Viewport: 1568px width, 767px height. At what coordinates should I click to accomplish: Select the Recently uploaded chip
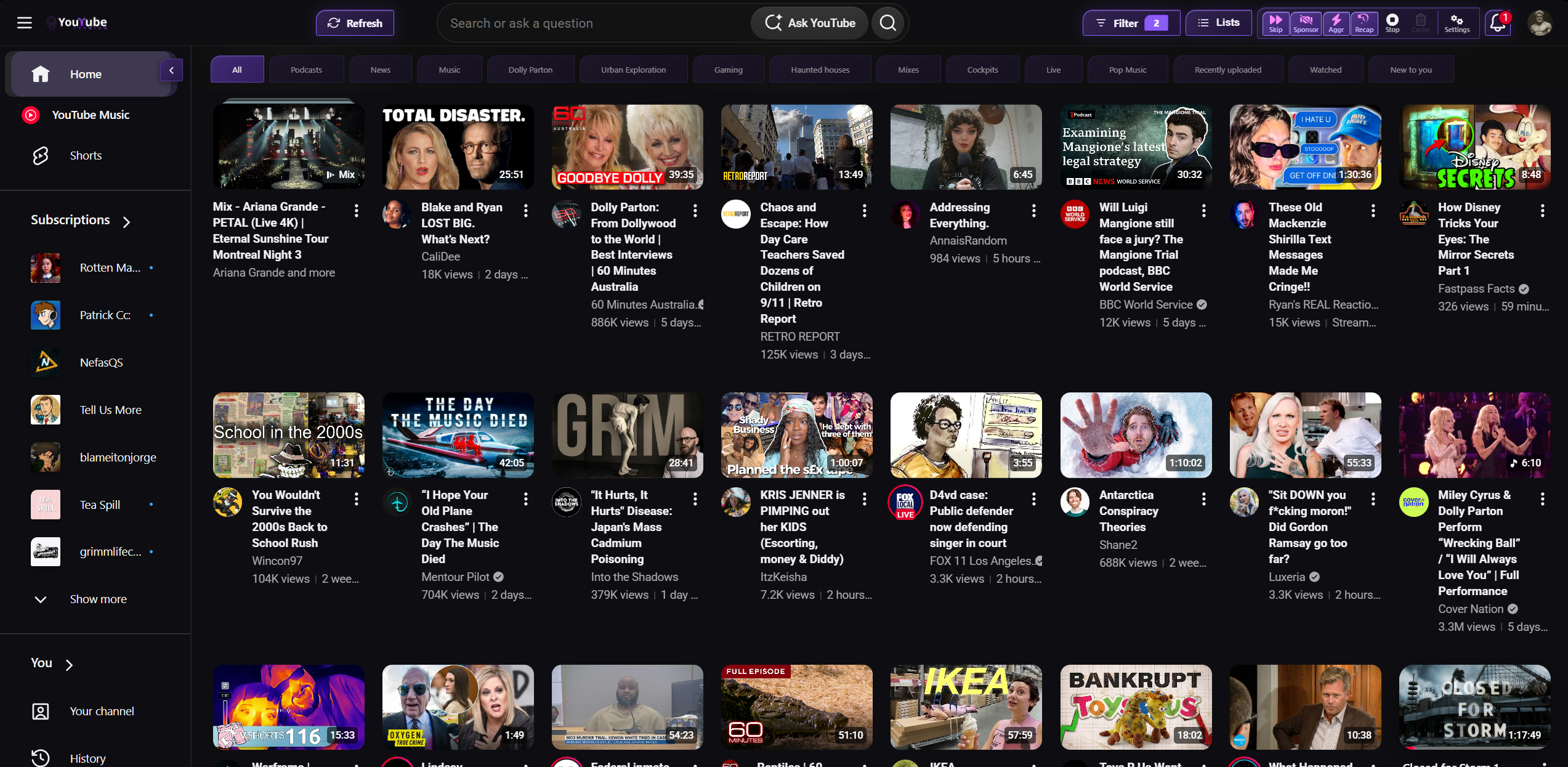point(1227,70)
